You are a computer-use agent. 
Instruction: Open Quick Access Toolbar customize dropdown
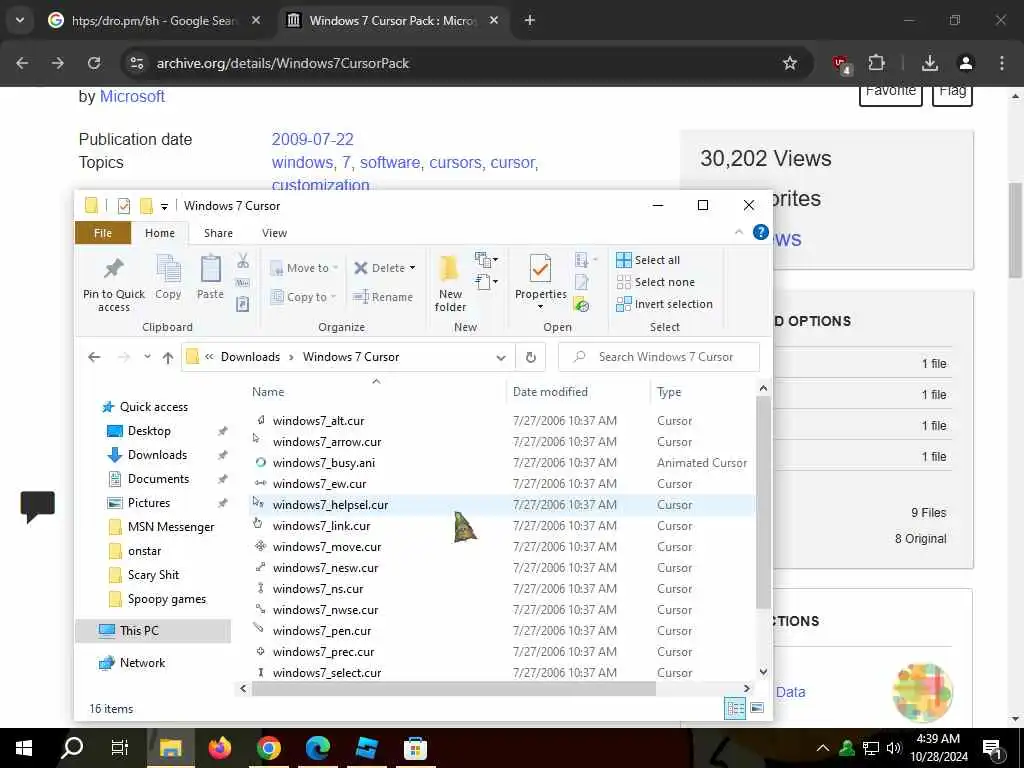[x=165, y=206]
